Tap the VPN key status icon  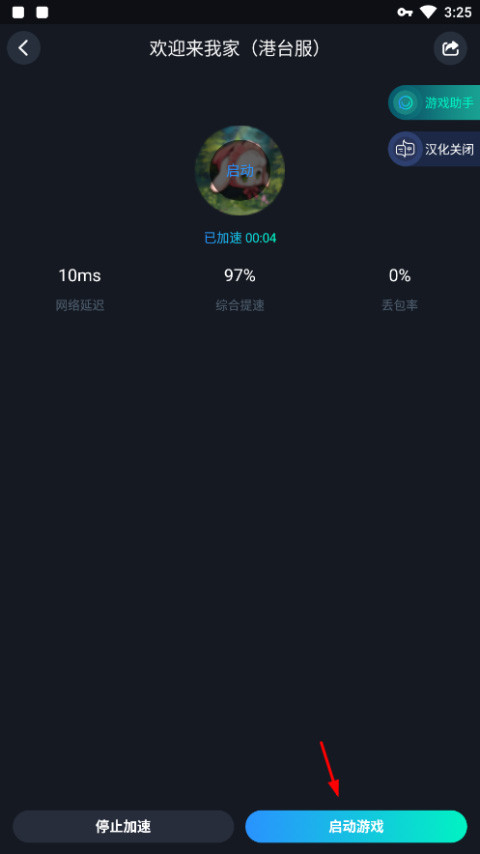pyautogui.click(x=405, y=12)
